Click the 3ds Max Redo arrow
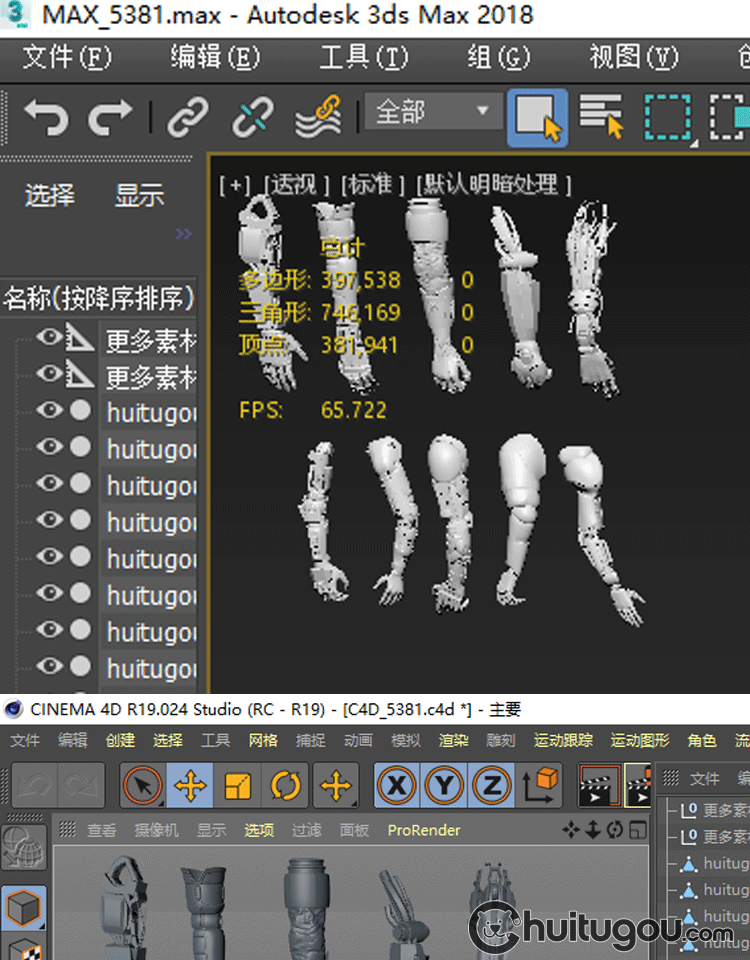The height and width of the screenshot is (960, 750). pyautogui.click(x=110, y=116)
